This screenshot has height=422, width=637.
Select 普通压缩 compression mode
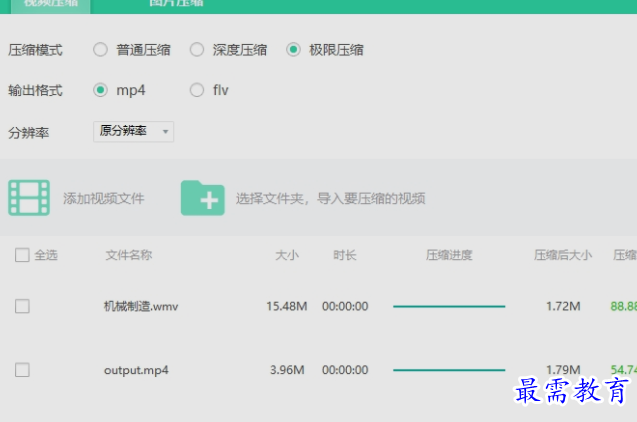(100, 50)
